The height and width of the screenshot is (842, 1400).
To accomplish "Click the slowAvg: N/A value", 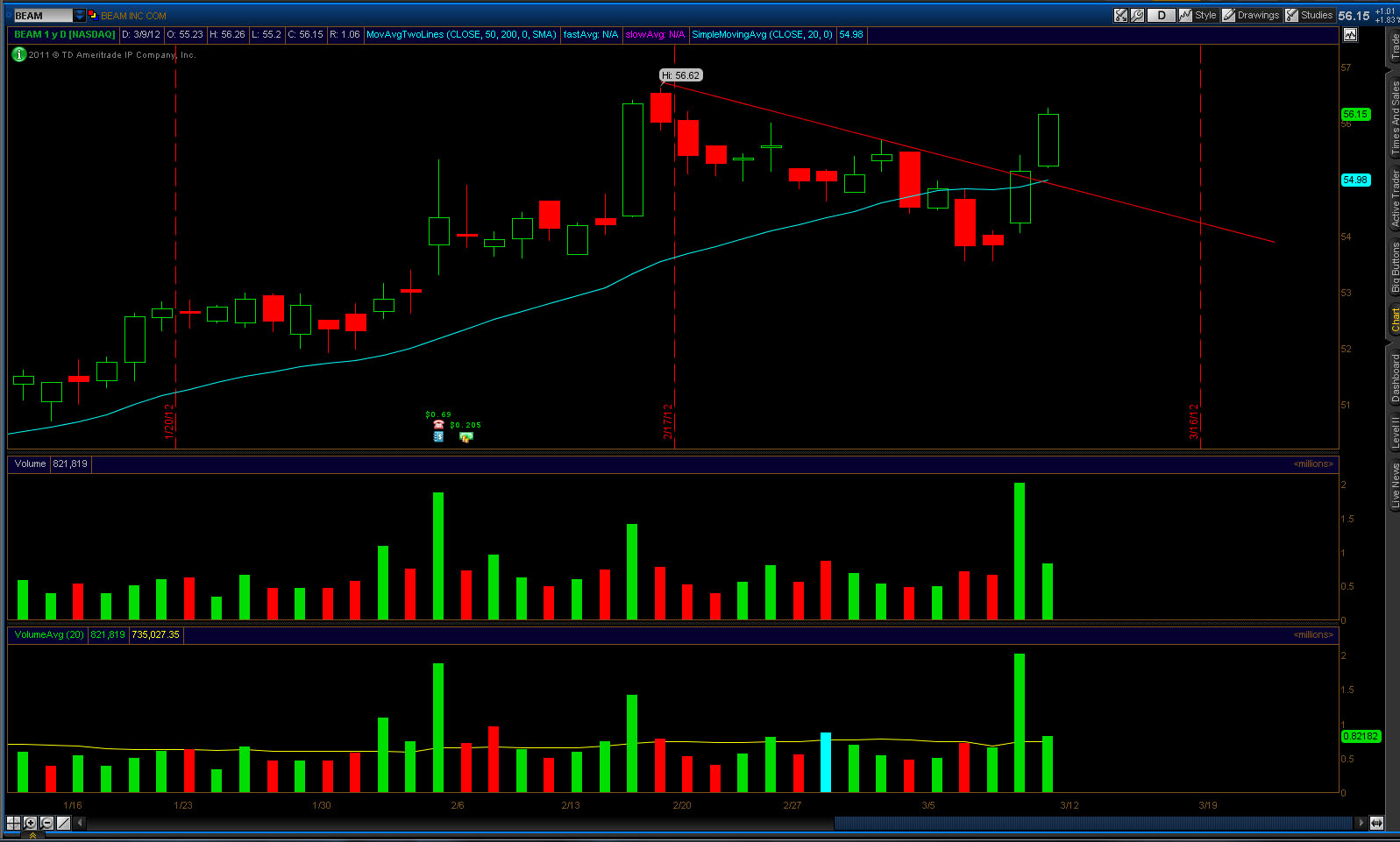I will click(x=655, y=35).
